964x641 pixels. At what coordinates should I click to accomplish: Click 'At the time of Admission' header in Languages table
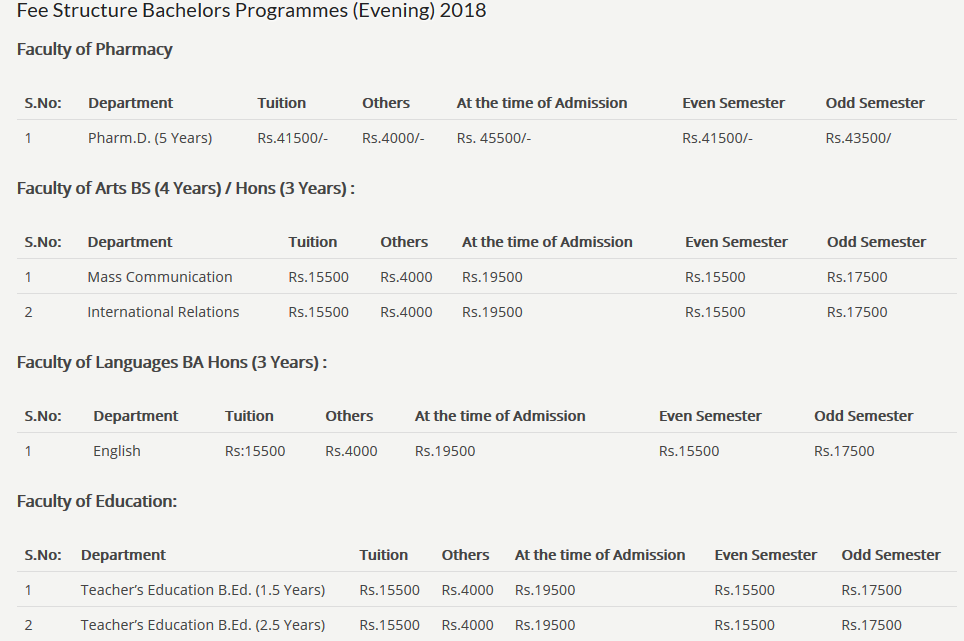pyautogui.click(x=500, y=416)
